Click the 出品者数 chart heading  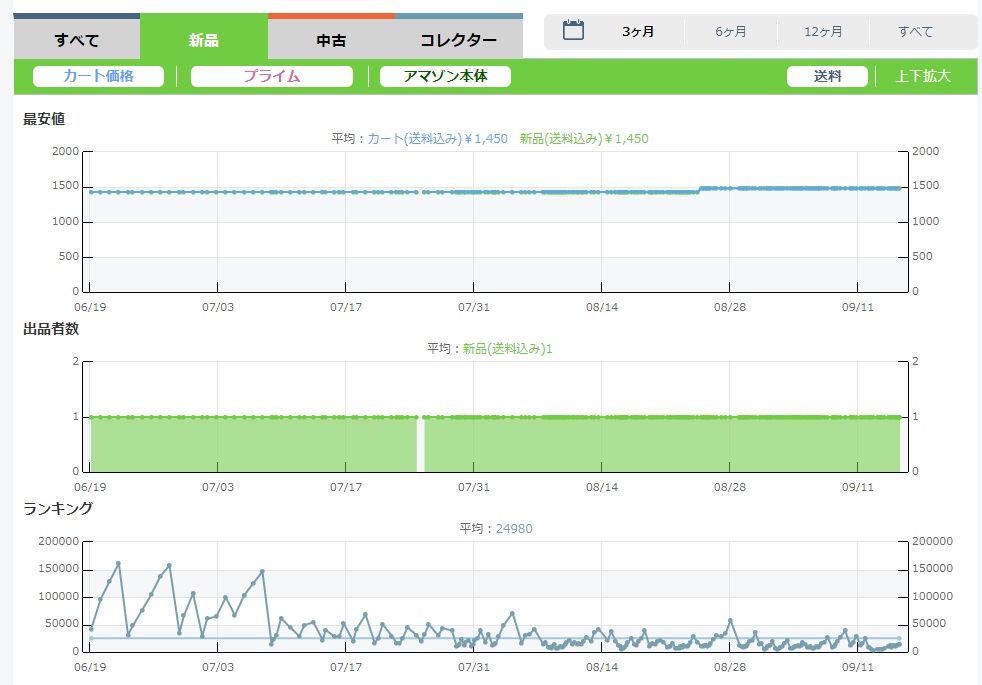(x=51, y=329)
